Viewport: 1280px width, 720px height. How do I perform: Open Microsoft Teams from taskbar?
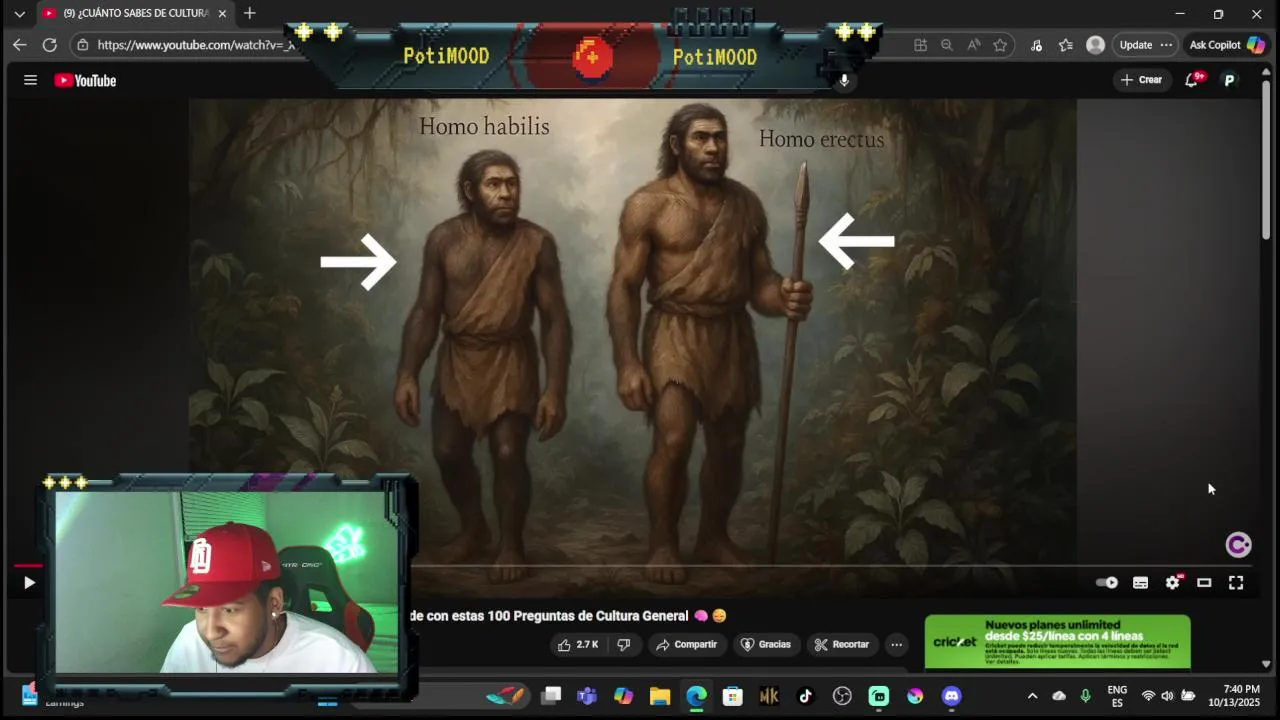587,696
